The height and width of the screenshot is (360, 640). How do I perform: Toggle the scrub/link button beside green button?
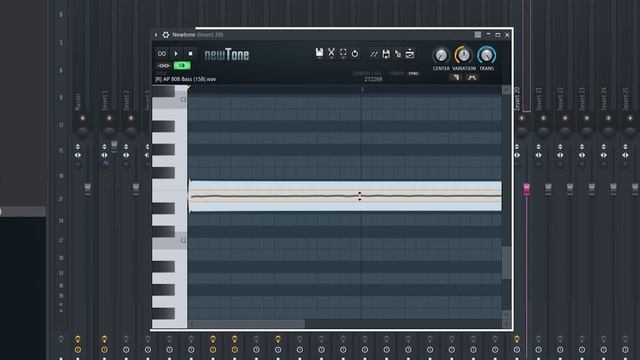pos(163,65)
